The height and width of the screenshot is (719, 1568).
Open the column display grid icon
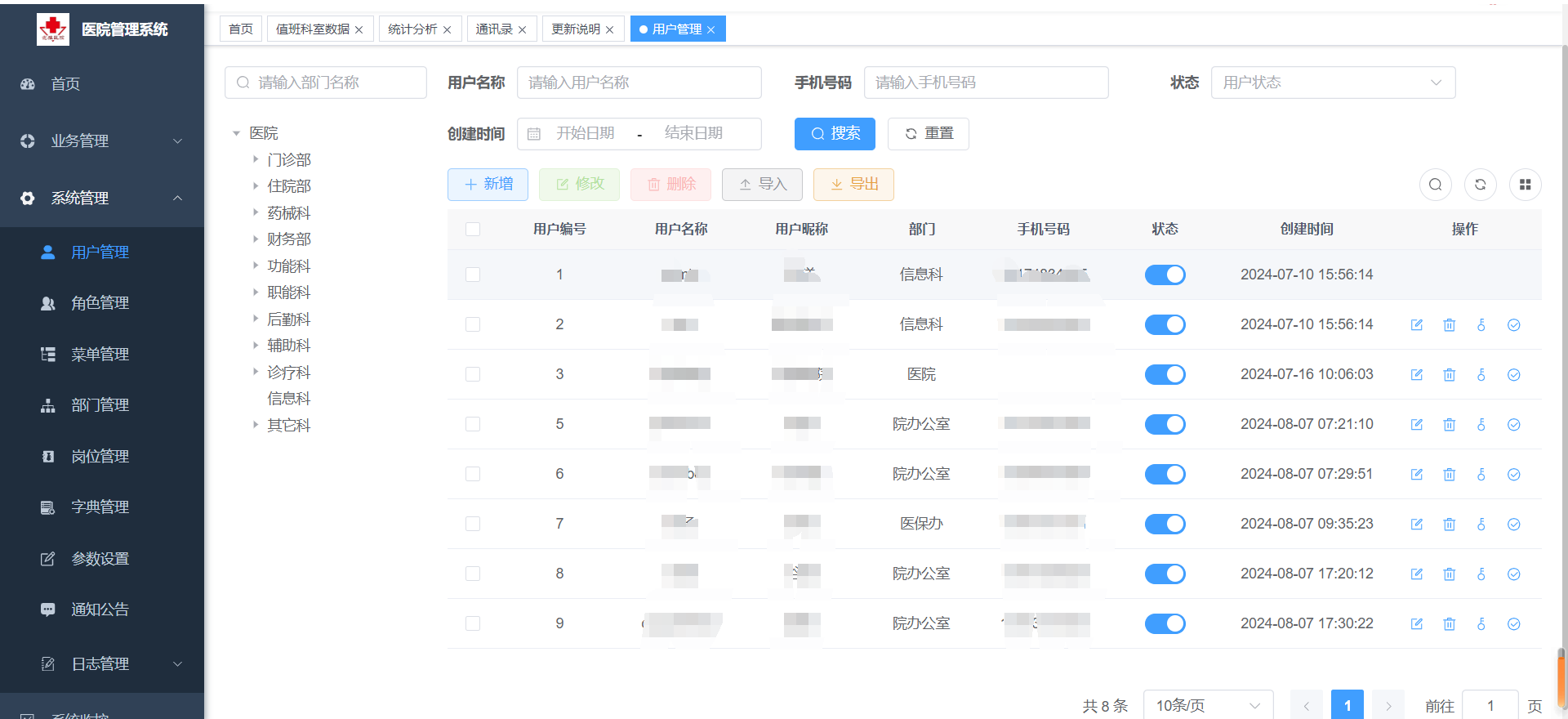pos(1525,185)
